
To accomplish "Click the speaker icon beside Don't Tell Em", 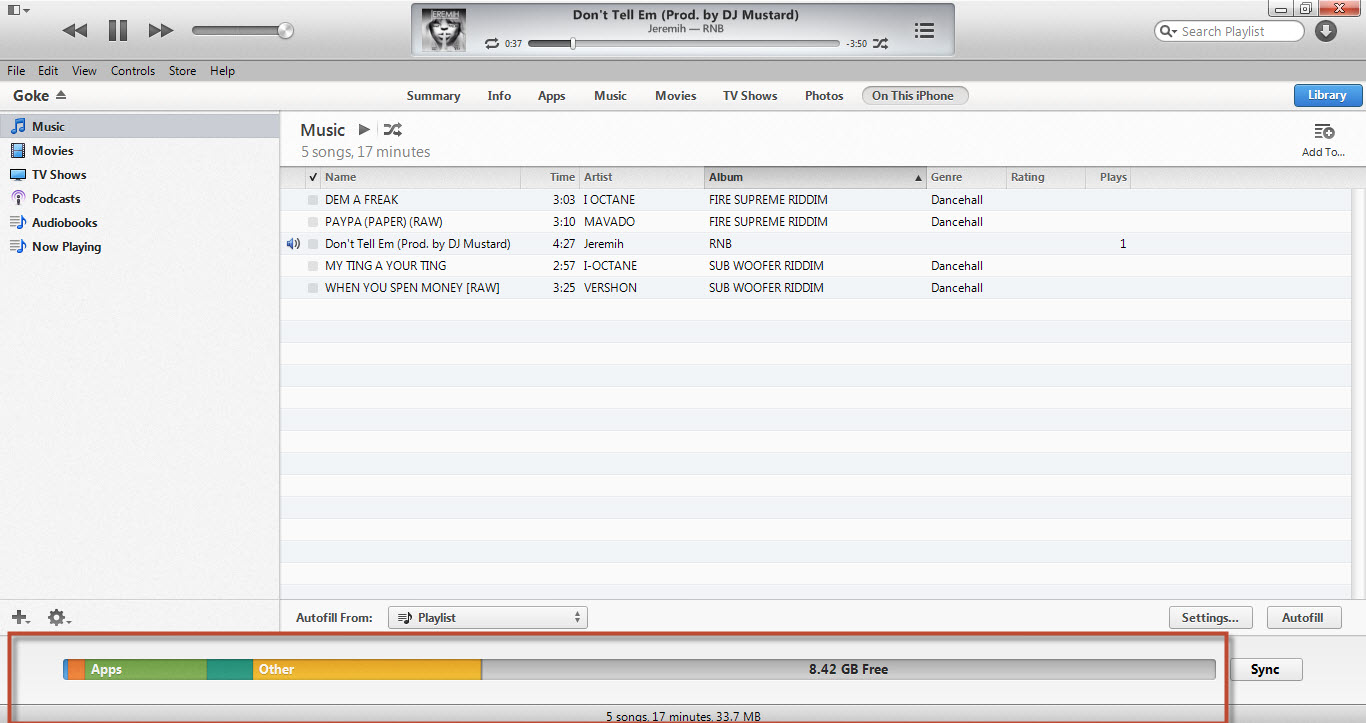I will pyautogui.click(x=293, y=244).
